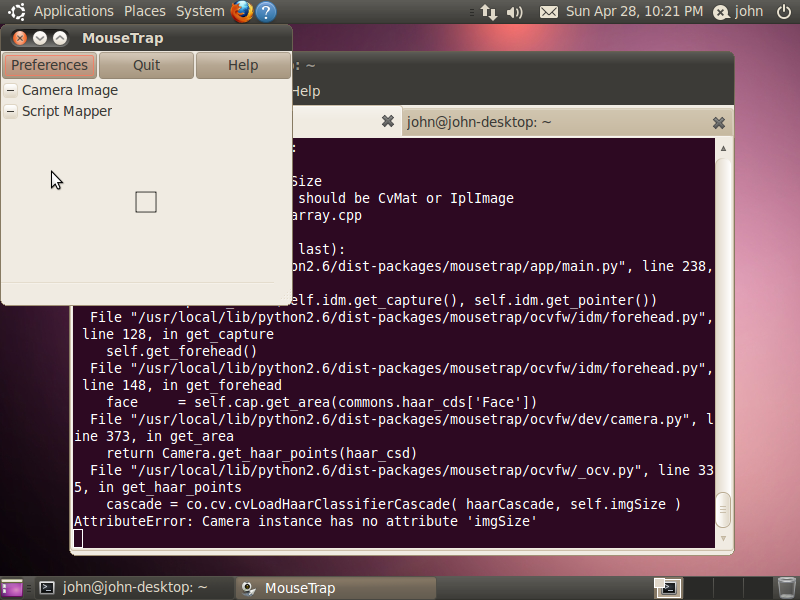Click the Quit button in MouseTrap
800x600 pixels.
146,65
